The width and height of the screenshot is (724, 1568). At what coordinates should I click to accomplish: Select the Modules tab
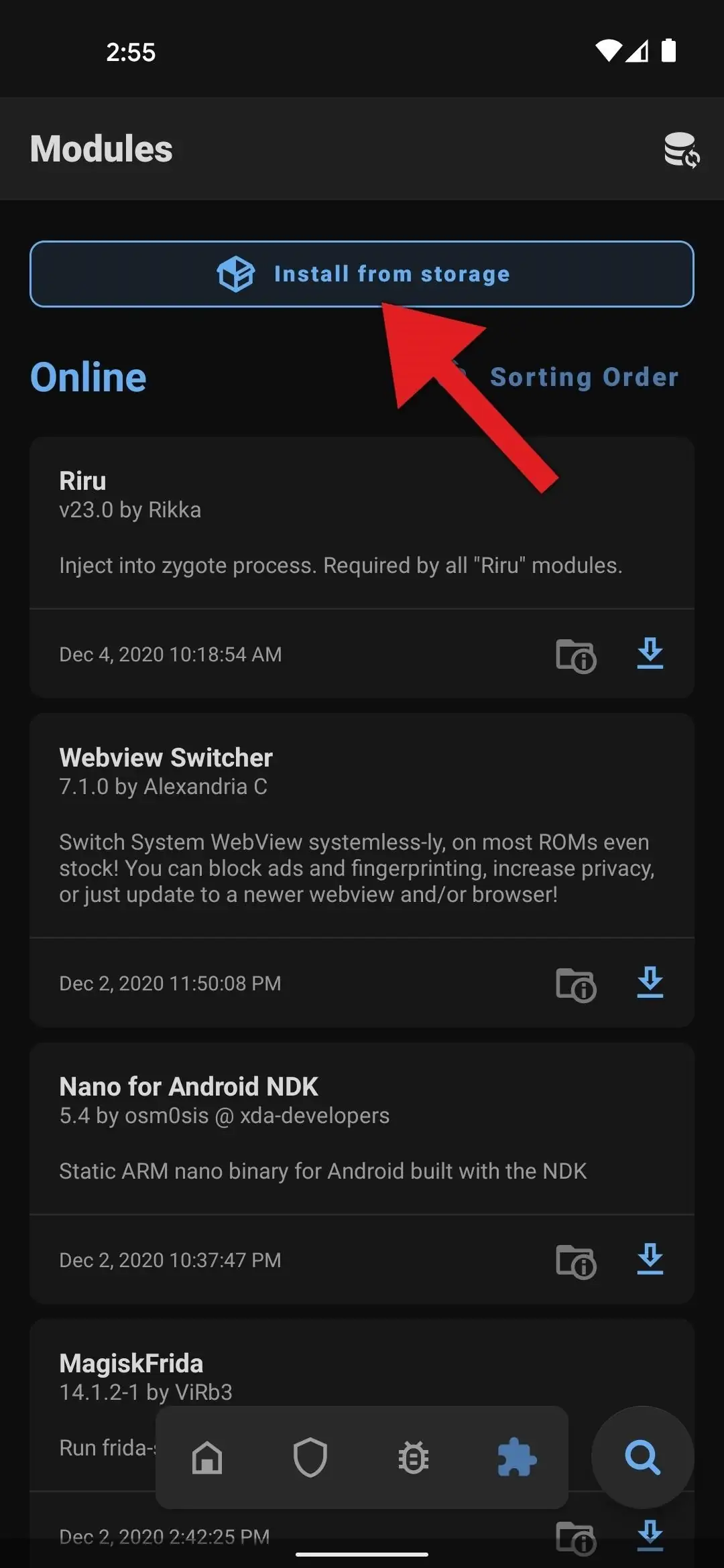point(516,1457)
